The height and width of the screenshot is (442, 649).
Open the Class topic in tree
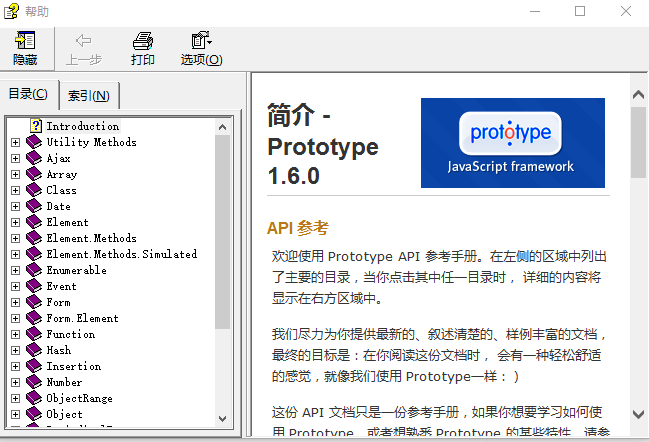tap(61, 190)
